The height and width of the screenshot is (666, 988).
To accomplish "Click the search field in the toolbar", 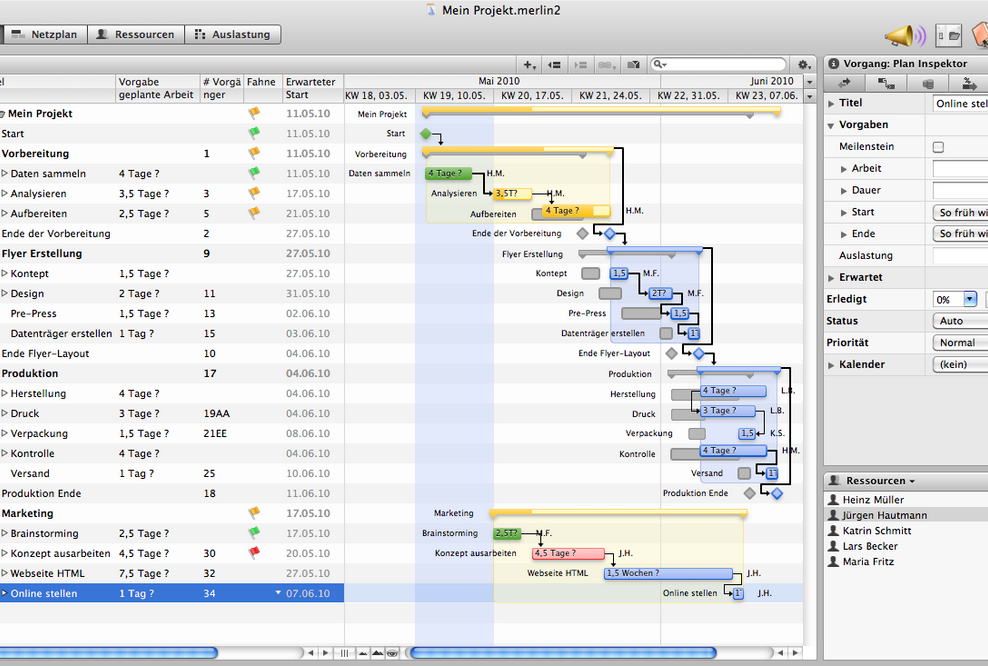I will pos(720,63).
